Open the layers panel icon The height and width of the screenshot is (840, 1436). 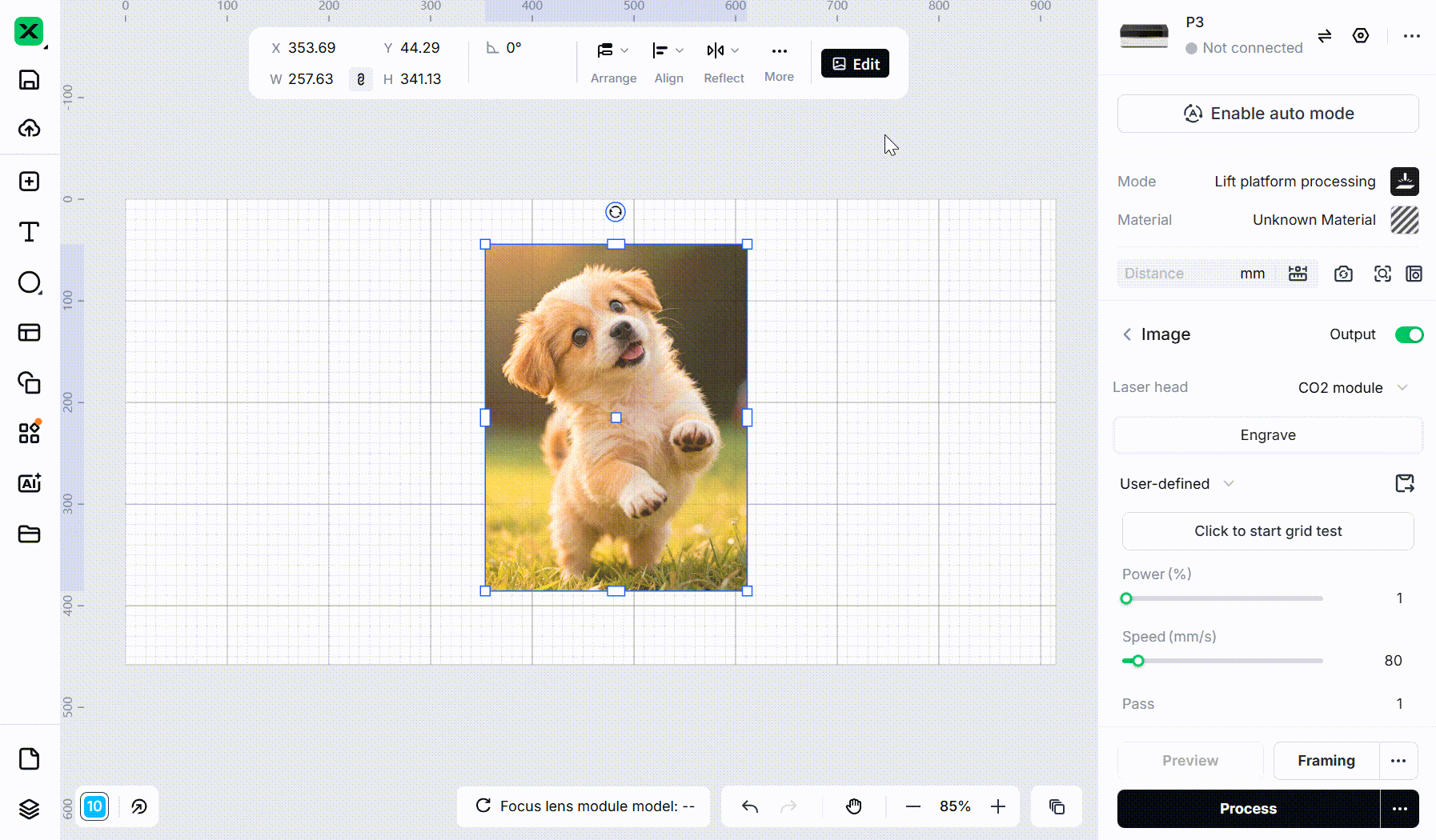29,809
